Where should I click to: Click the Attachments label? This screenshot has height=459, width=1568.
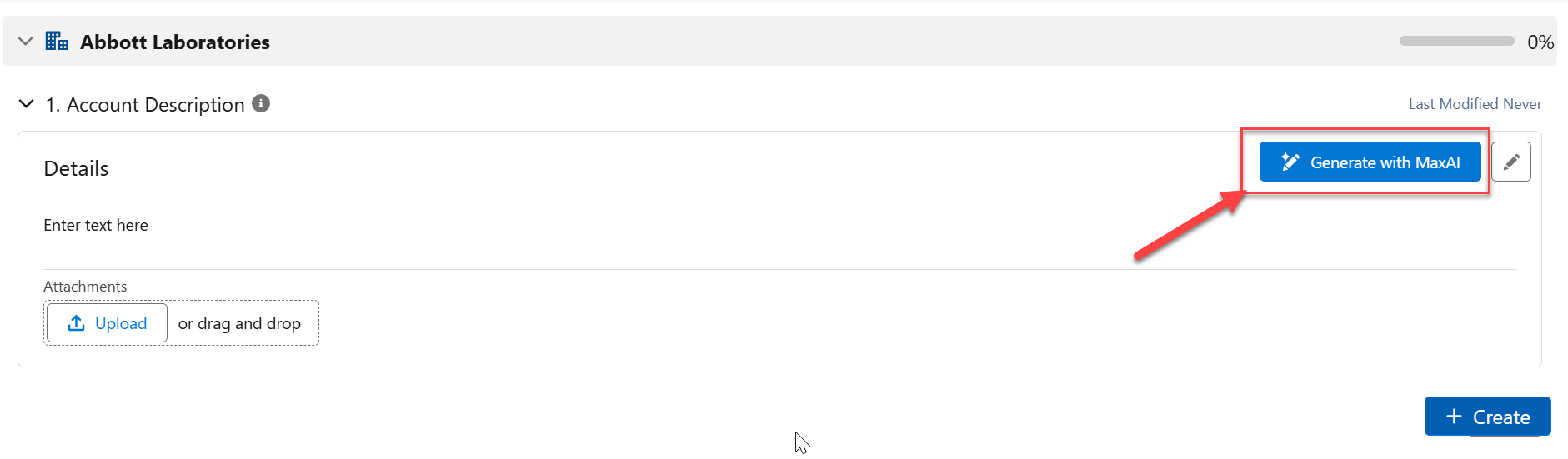click(x=85, y=287)
